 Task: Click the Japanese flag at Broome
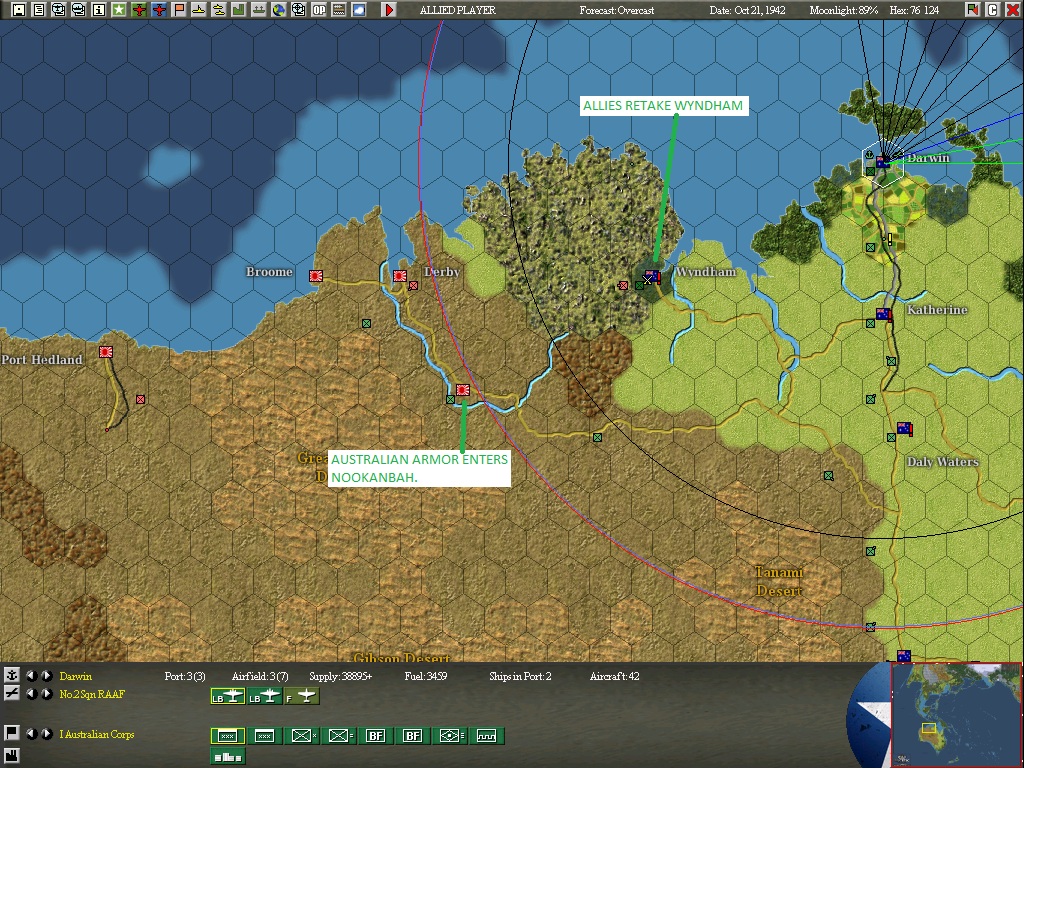coord(316,276)
